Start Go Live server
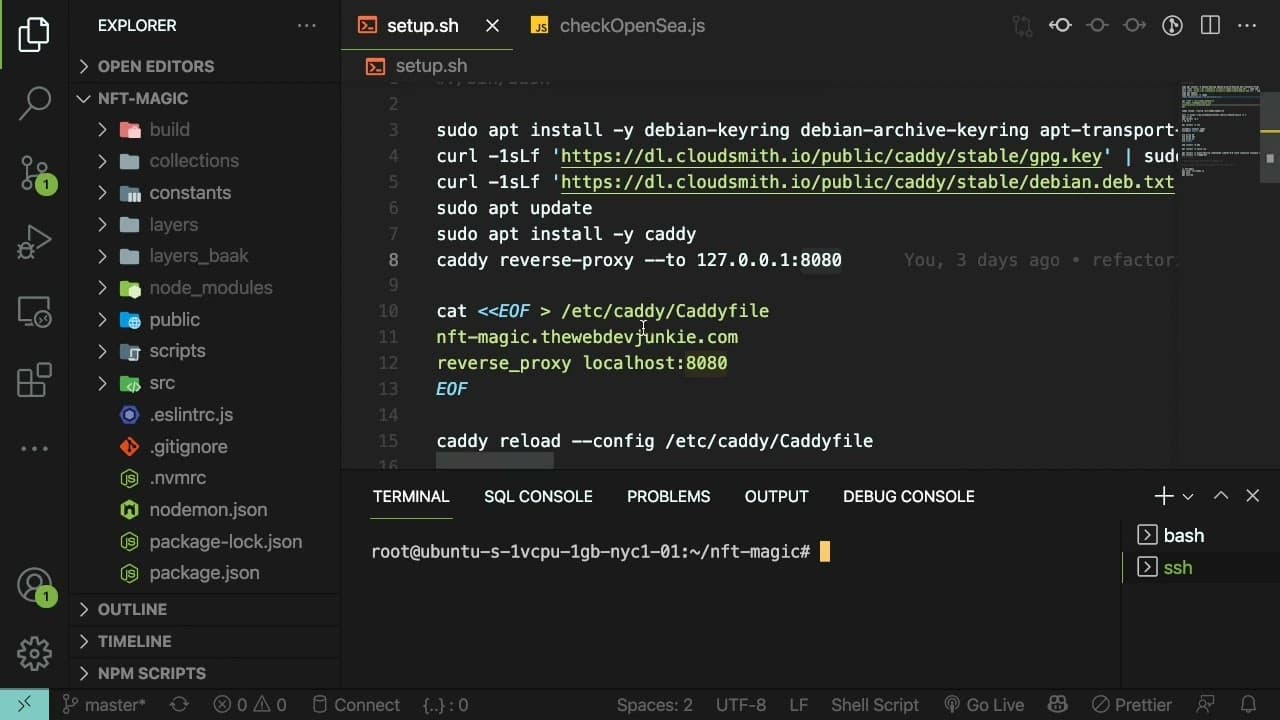The width and height of the screenshot is (1280, 720). pyautogui.click(x=984, y=705)
